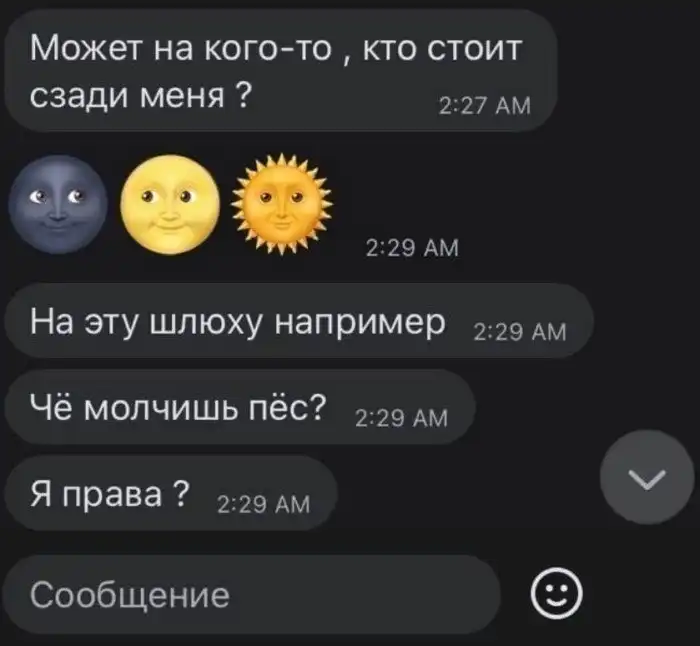Click the text "сзади меня ?" in first message
Image resolution: width=700 pixels, height=646 pixels.
[x=141, y=95]
